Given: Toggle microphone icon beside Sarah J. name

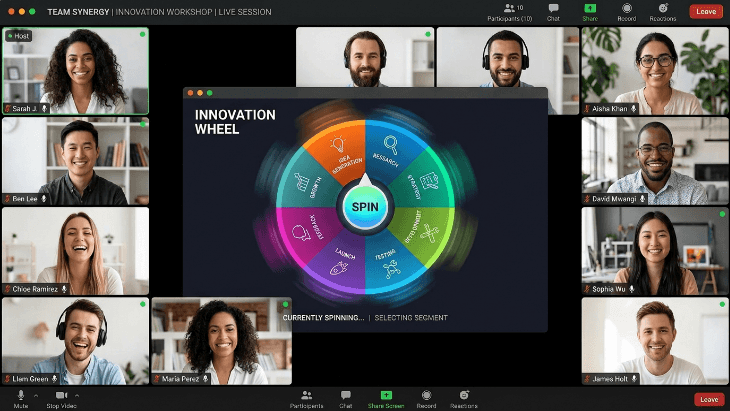Looking at the screenshot, I should (45, 108).
